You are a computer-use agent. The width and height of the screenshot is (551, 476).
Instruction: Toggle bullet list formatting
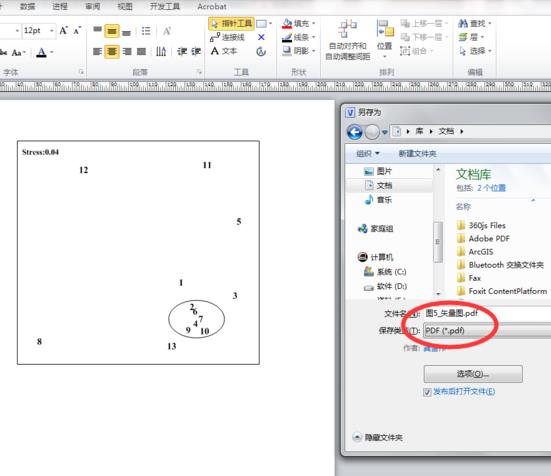pyautogui.click(x=146, y=31)
